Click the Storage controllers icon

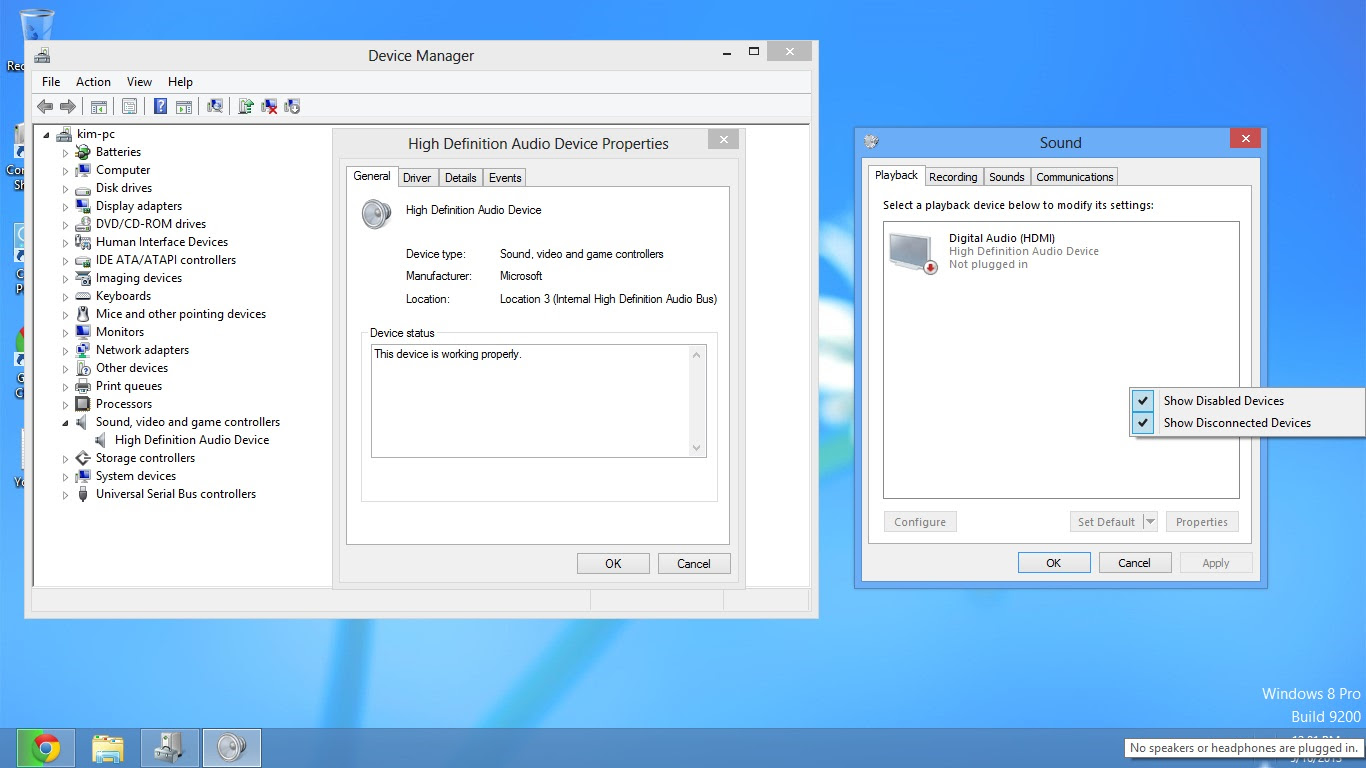[83, 458]
